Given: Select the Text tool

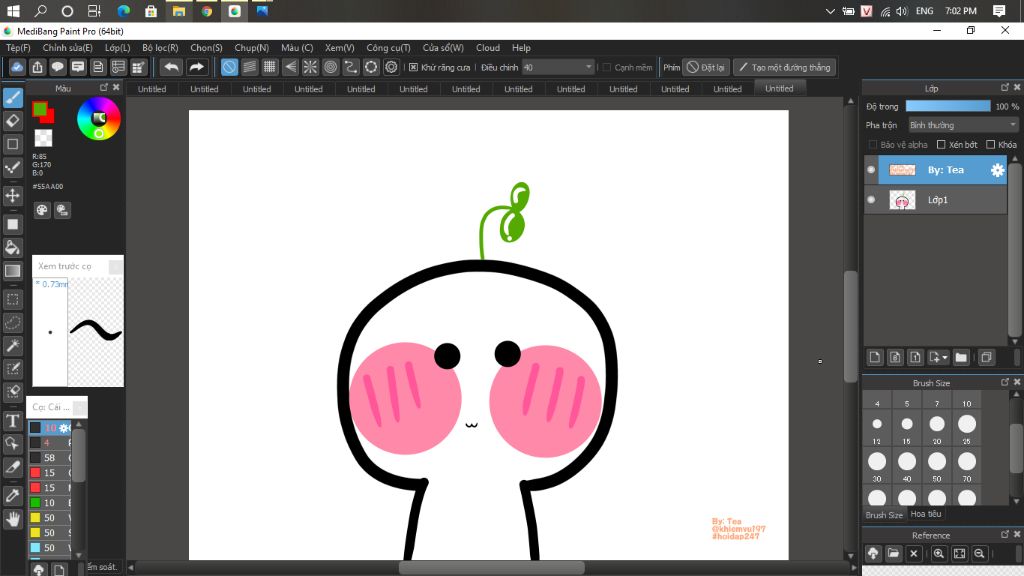Looking at the screenshot, I should pos(12,421).
